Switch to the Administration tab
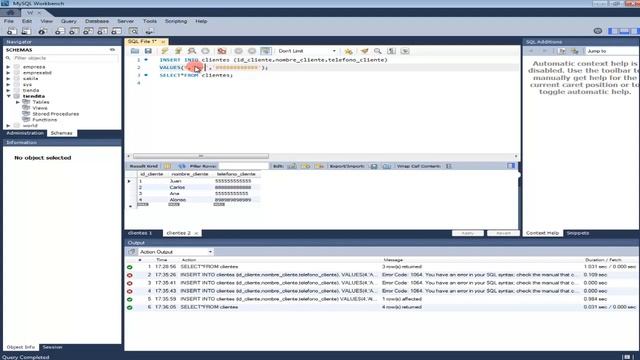 25,133
